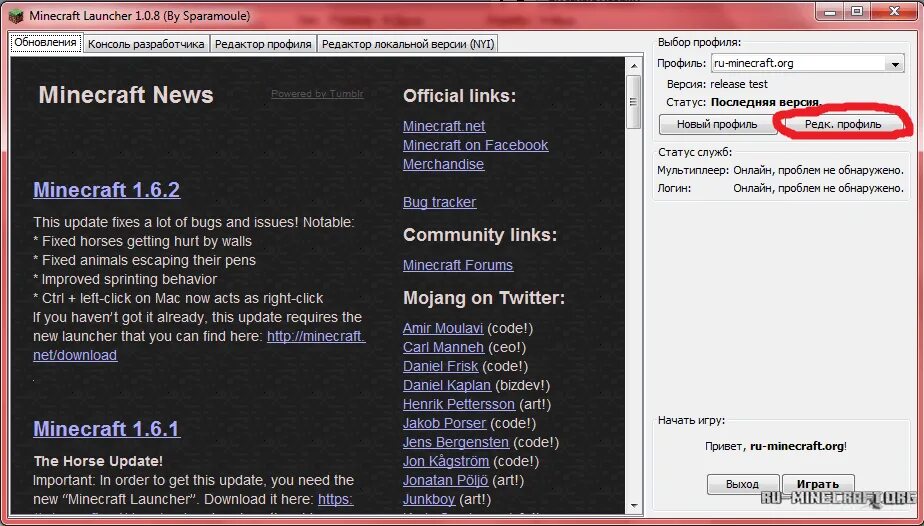This screenshot has height=526, width=924.
Task: Open the Minecraft.net official link
Action: coord(444,126)
